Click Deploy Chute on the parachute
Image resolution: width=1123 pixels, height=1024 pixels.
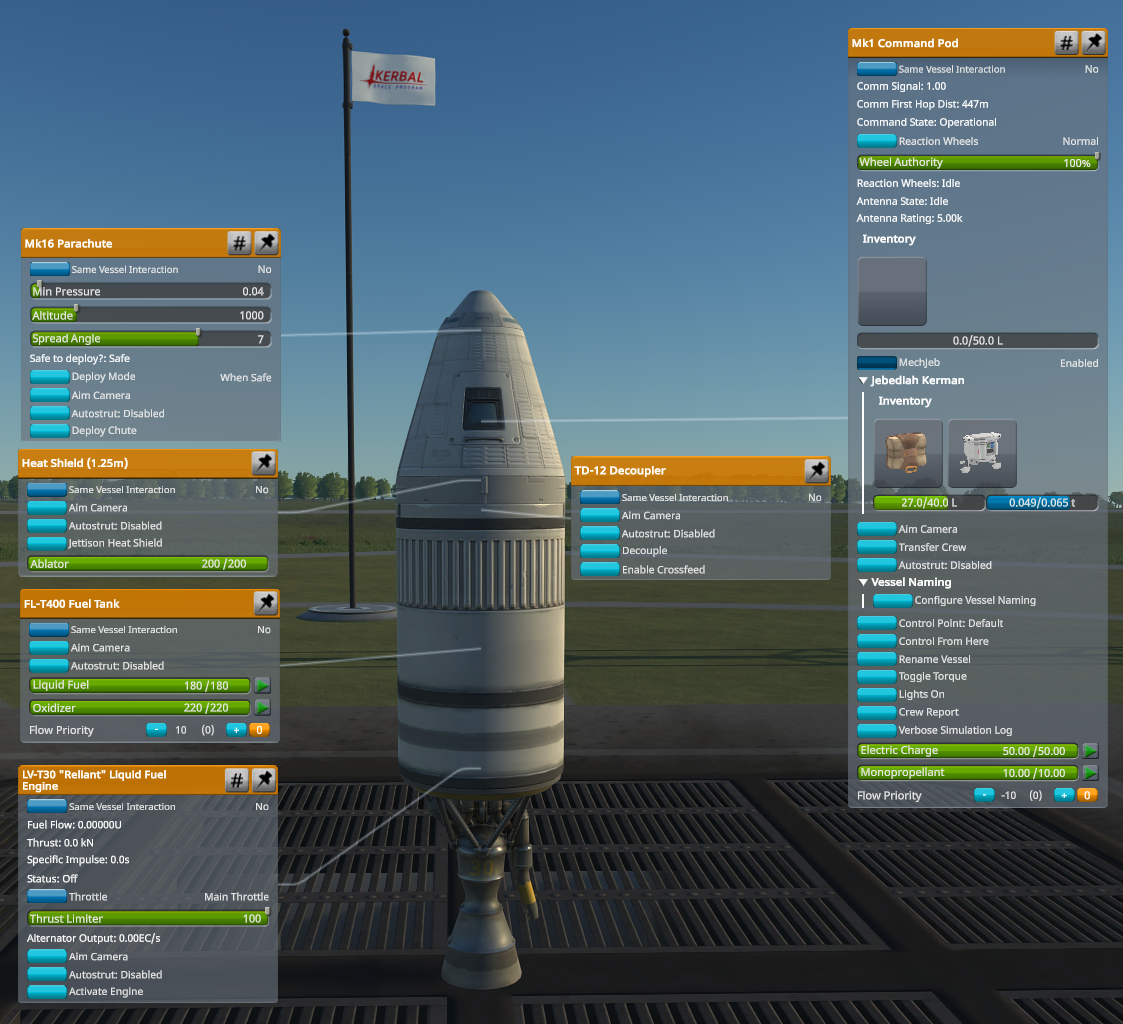(x=49, y=430)
